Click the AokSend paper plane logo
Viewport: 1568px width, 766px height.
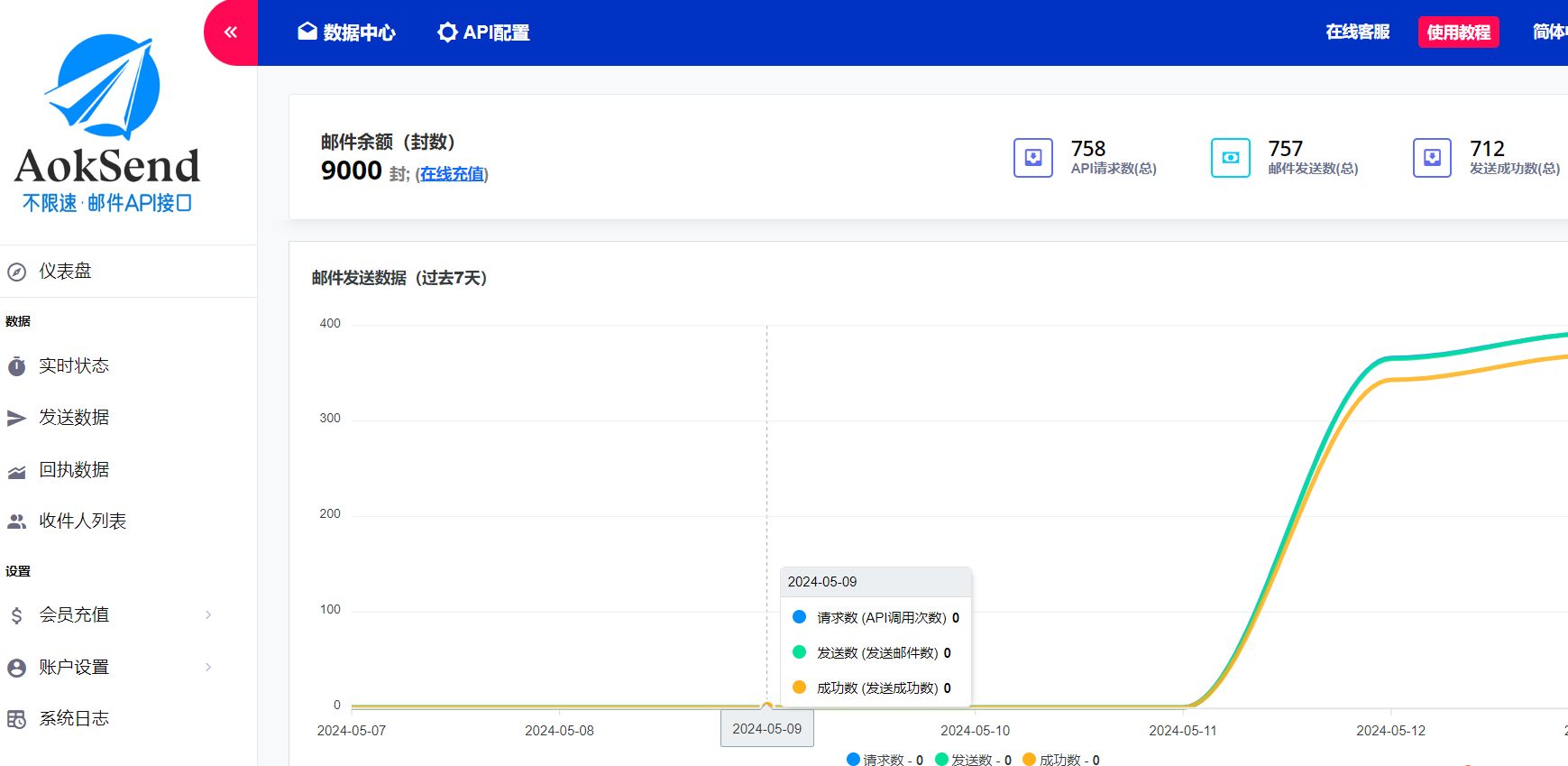pyautogui.click(x=103, y=87)
